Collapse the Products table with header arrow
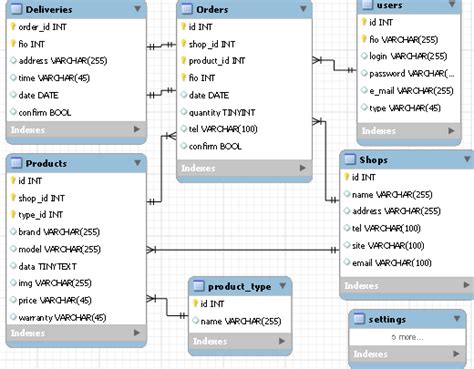The width and height of the screenshot is (474, 369). [137, 163]
